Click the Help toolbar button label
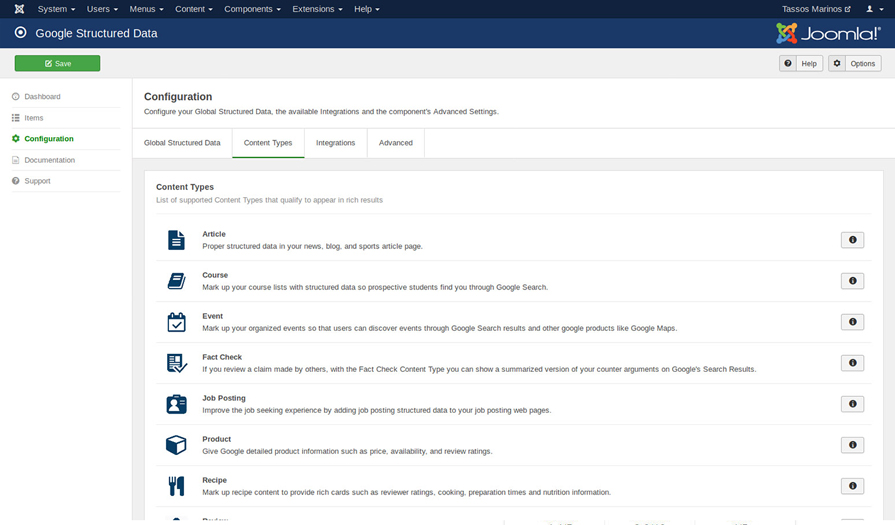 point(809,63)
